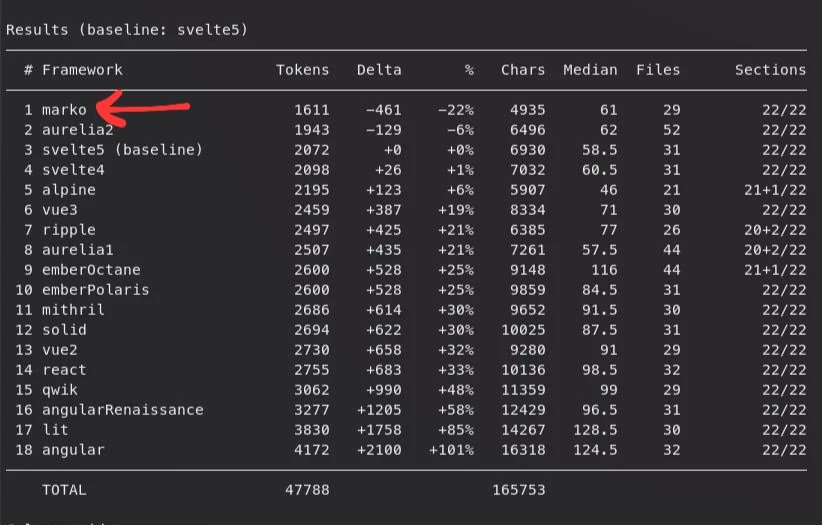The width and height of the screenshot is (822, 525).
Task: Select the marko framework name
Action: [x=64, y=110]
